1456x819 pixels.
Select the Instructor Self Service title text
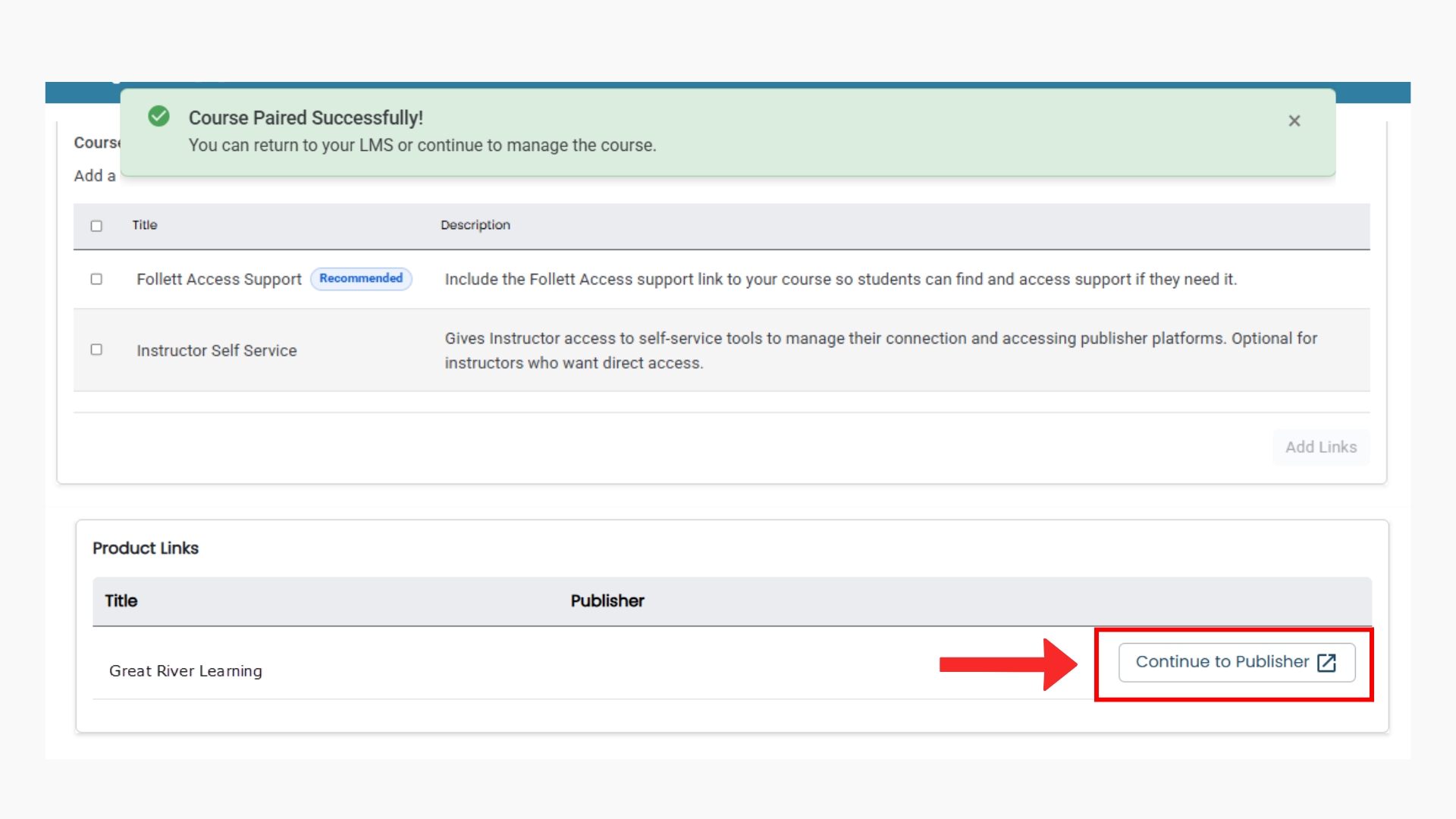[x=217, y=350]
